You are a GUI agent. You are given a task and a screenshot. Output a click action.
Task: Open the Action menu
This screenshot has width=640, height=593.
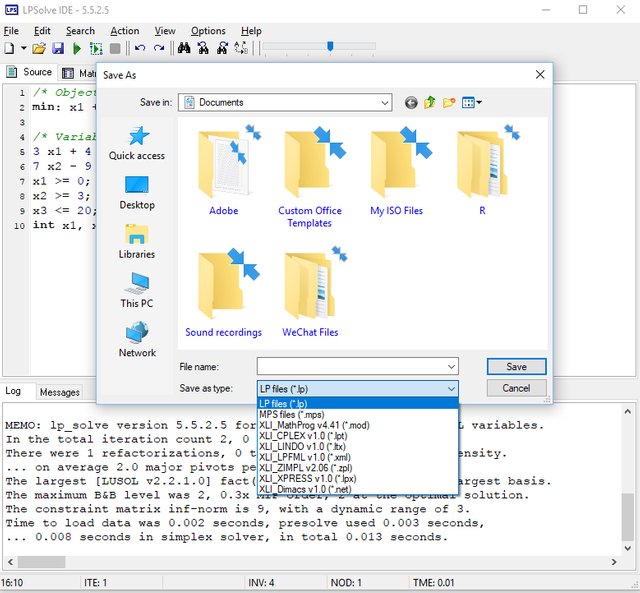click(x=124, y=31)
